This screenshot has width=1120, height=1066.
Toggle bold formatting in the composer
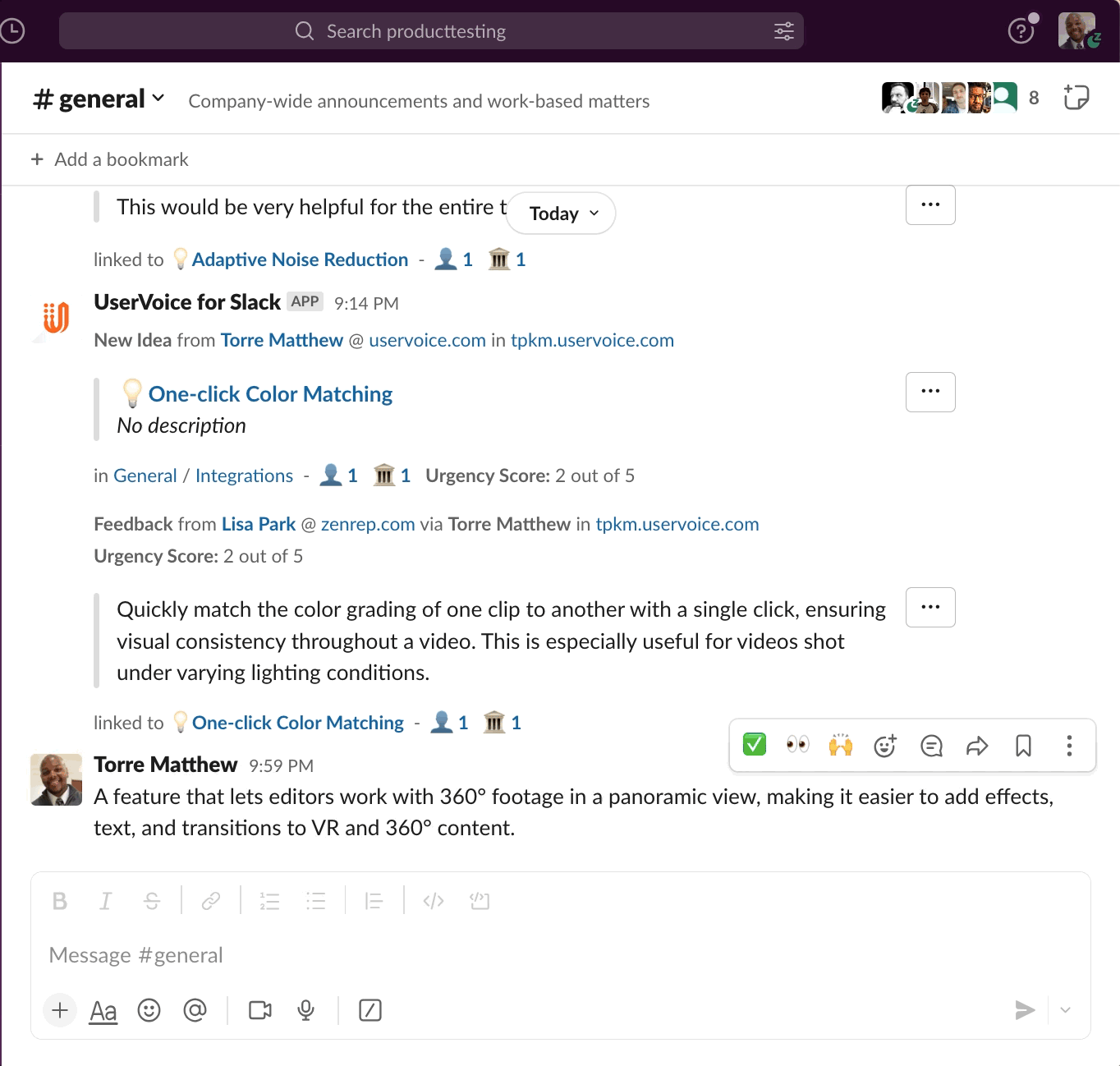58,900
